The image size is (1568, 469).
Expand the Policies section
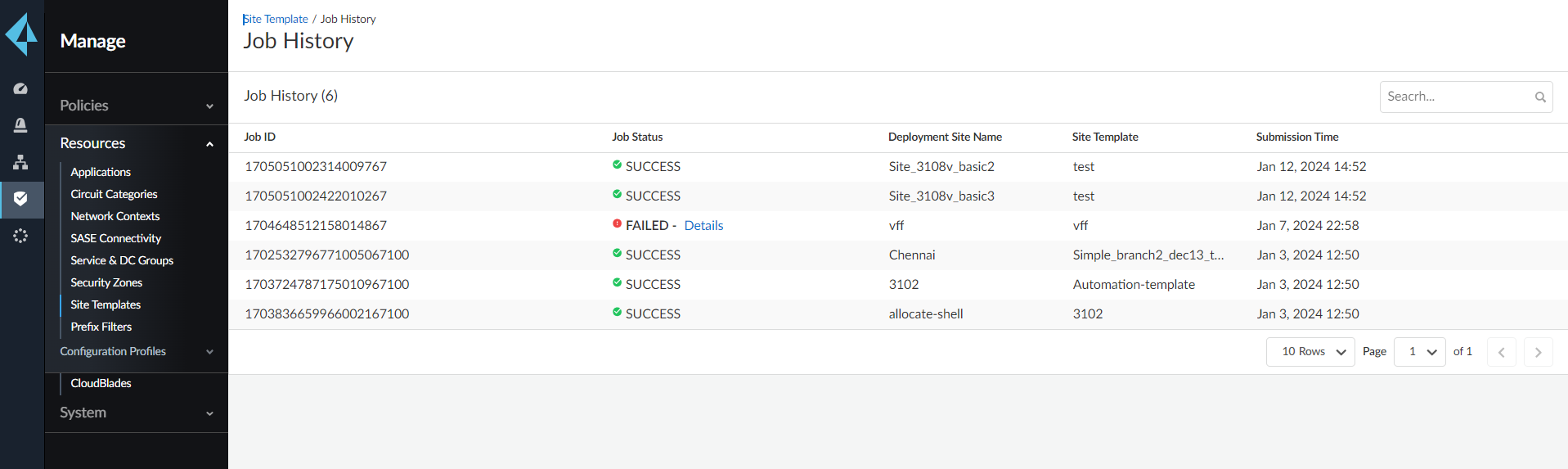click(x=136, y=106)
